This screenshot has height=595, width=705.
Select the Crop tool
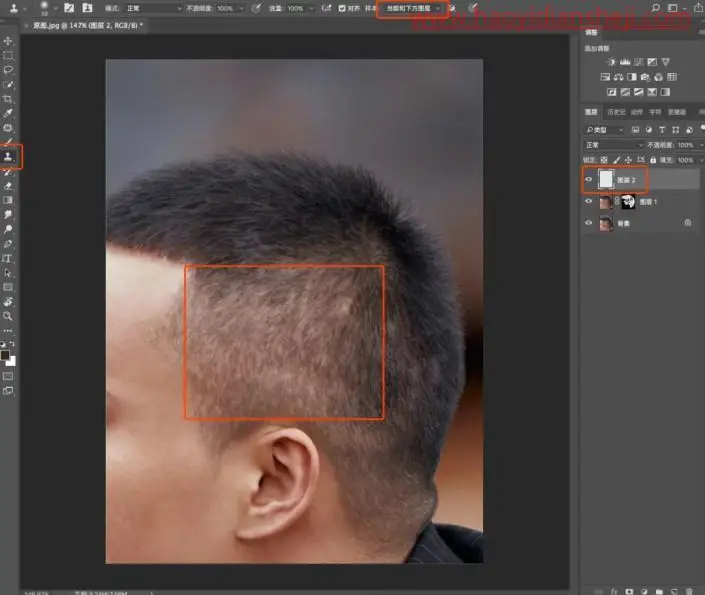8,99
